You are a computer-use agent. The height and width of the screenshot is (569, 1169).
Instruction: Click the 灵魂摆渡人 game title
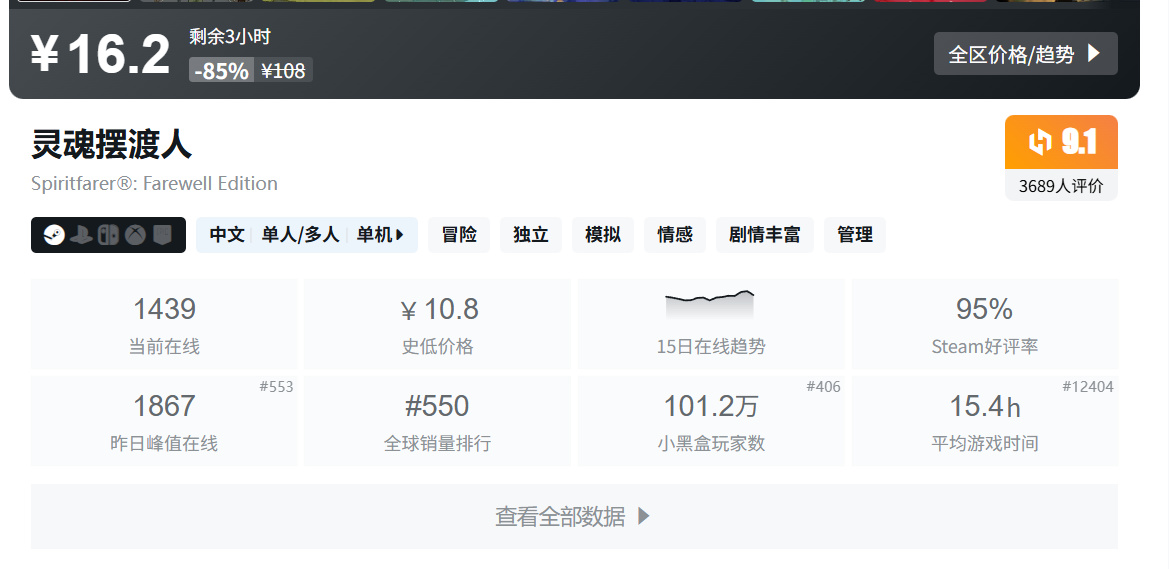[x=112, y=145]
